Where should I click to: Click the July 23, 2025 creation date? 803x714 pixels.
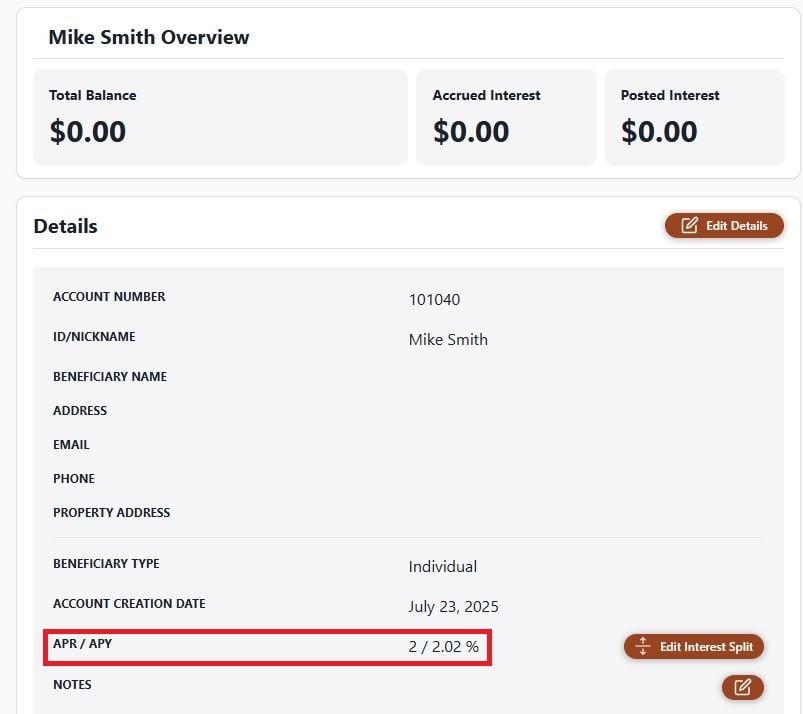[453, 606]
